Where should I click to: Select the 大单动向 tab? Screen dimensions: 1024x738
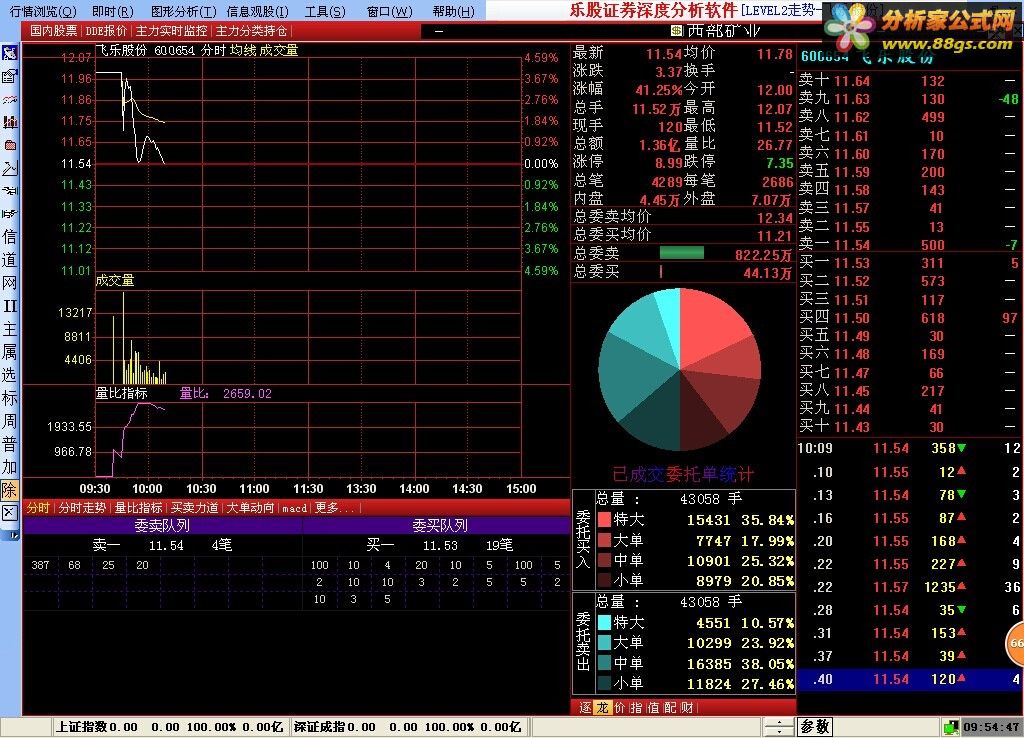(250, 507)
